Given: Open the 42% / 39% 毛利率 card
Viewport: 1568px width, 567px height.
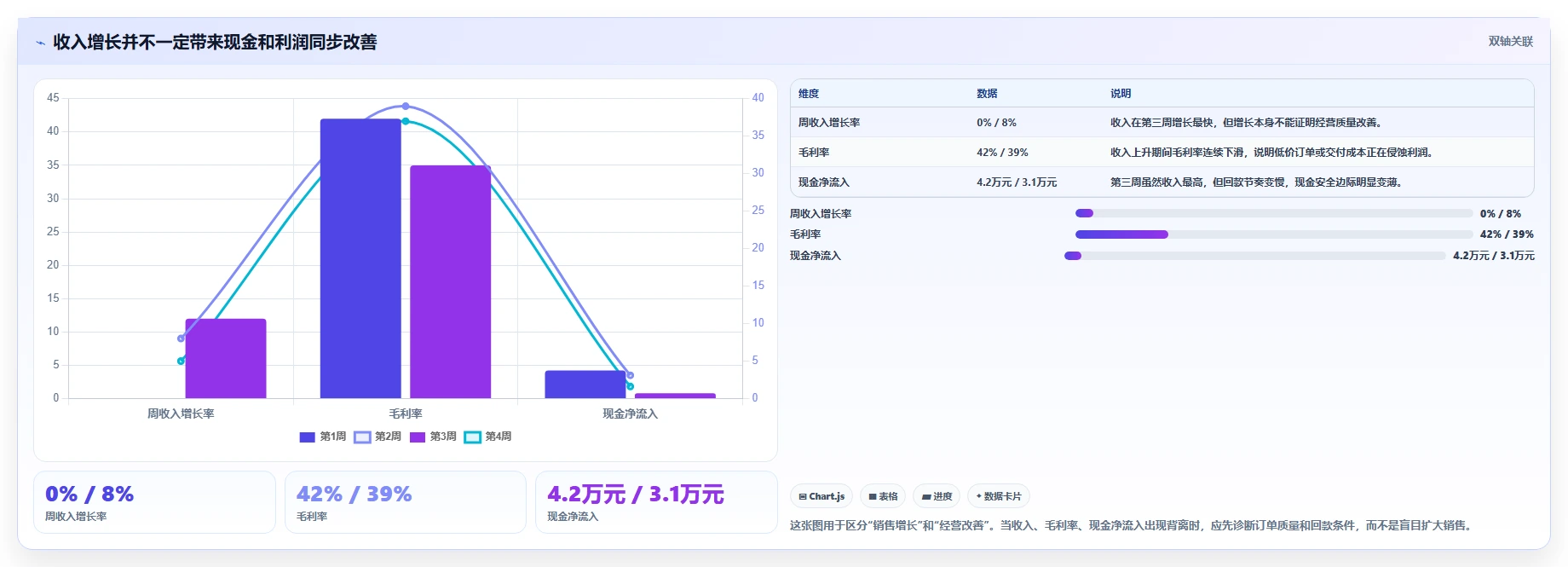Looking at the screenshot, I should 406,502.
